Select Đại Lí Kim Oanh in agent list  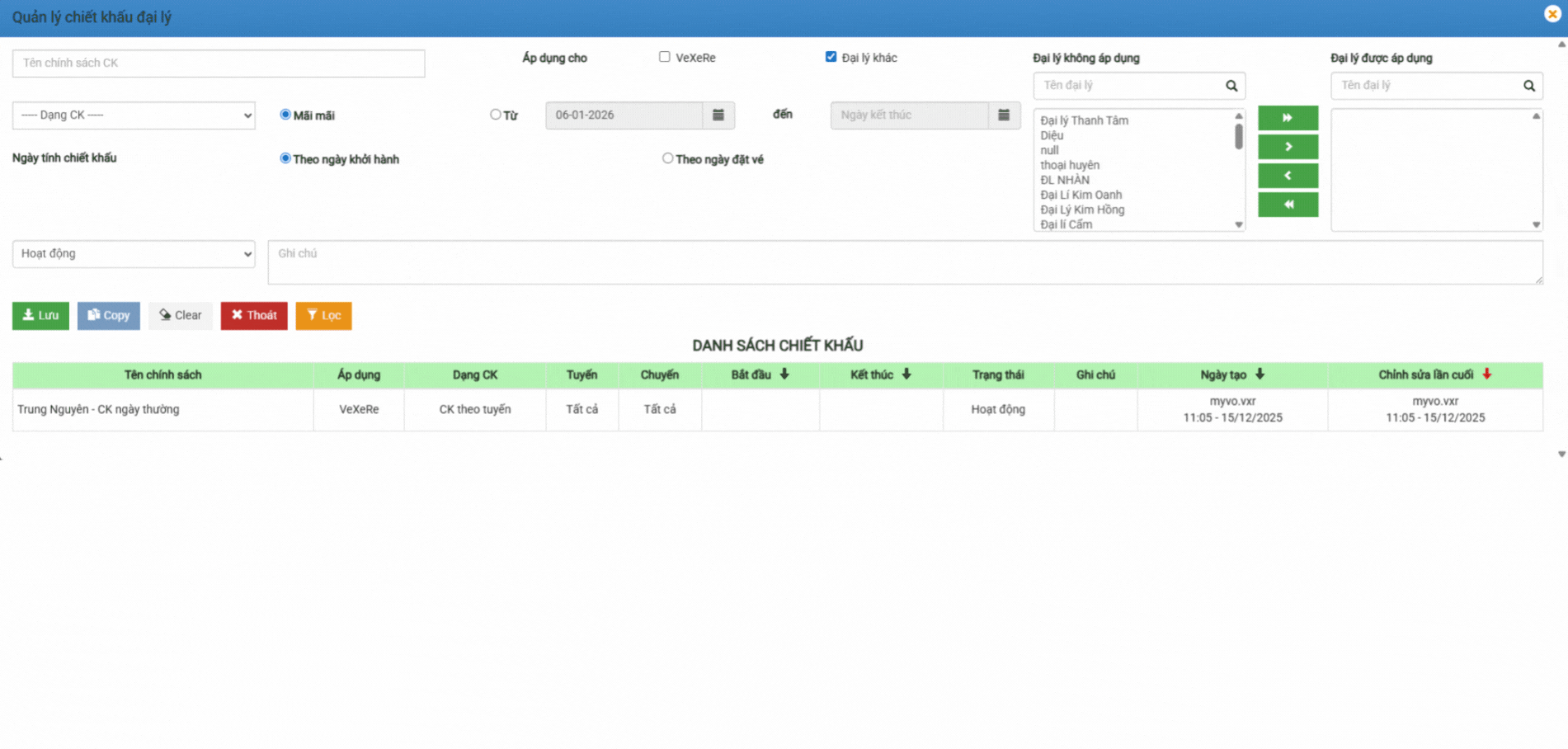pos(1081,195)
